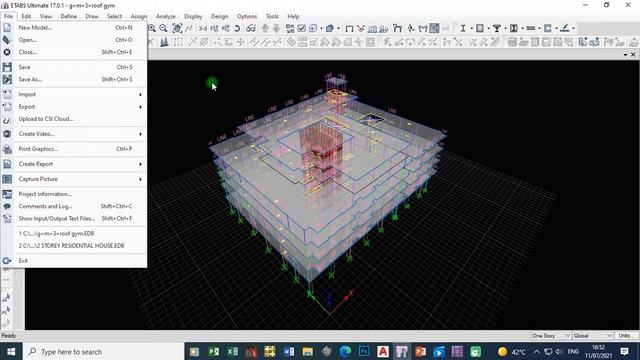Select the Pan hand tool
Viewport: 640px width, 360px height.
click(177, 28)
